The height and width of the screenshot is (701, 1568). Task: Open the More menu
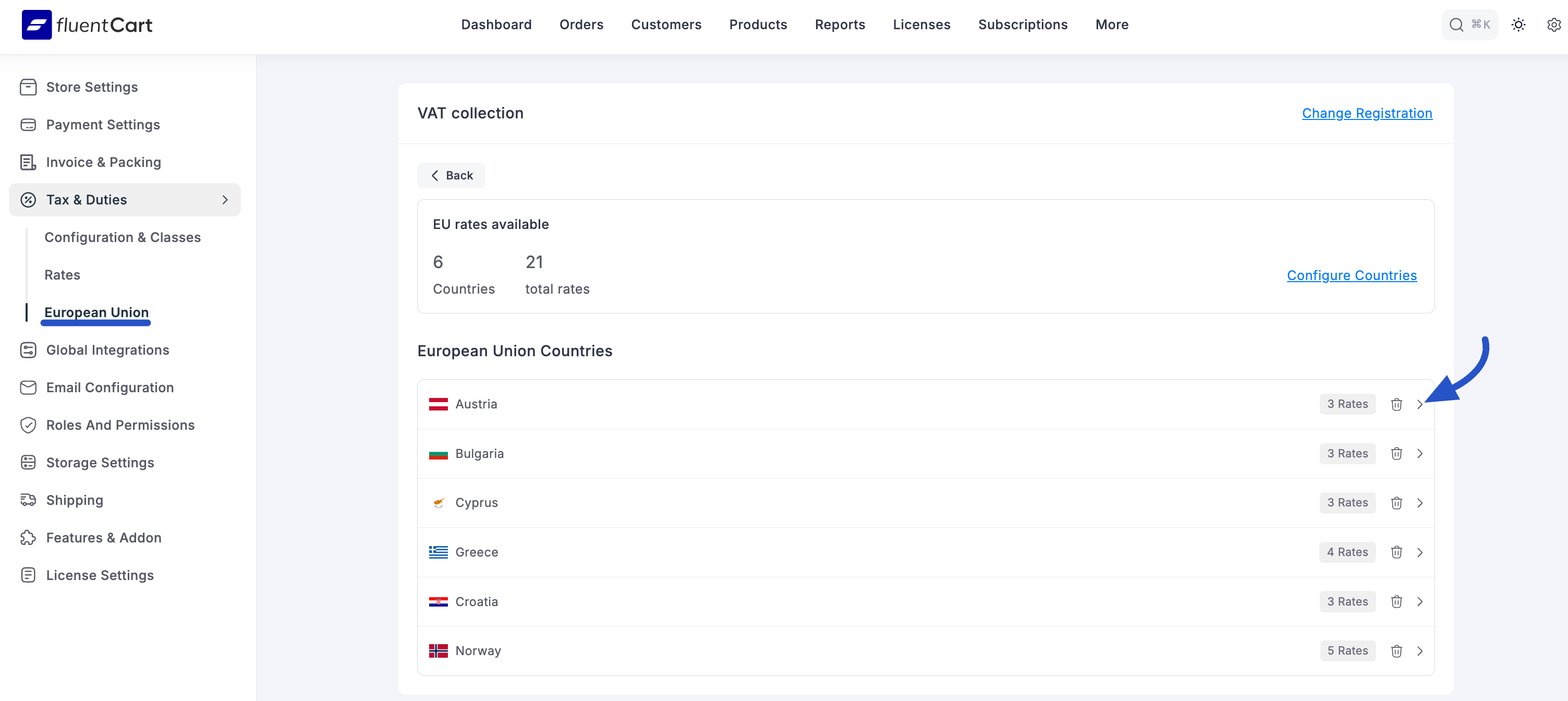coord(1112,25)
